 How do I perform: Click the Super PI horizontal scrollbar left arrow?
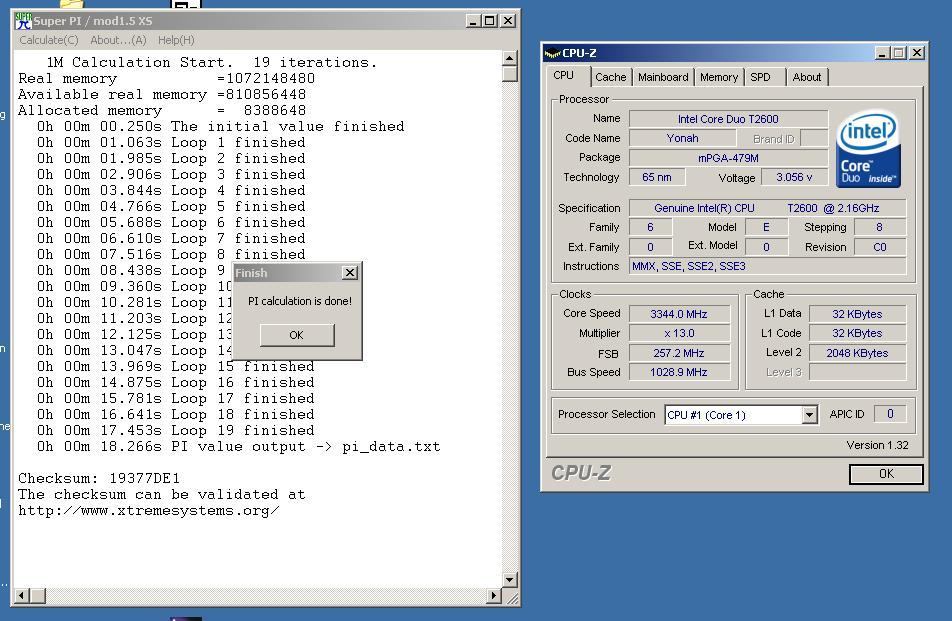point(21,596)
